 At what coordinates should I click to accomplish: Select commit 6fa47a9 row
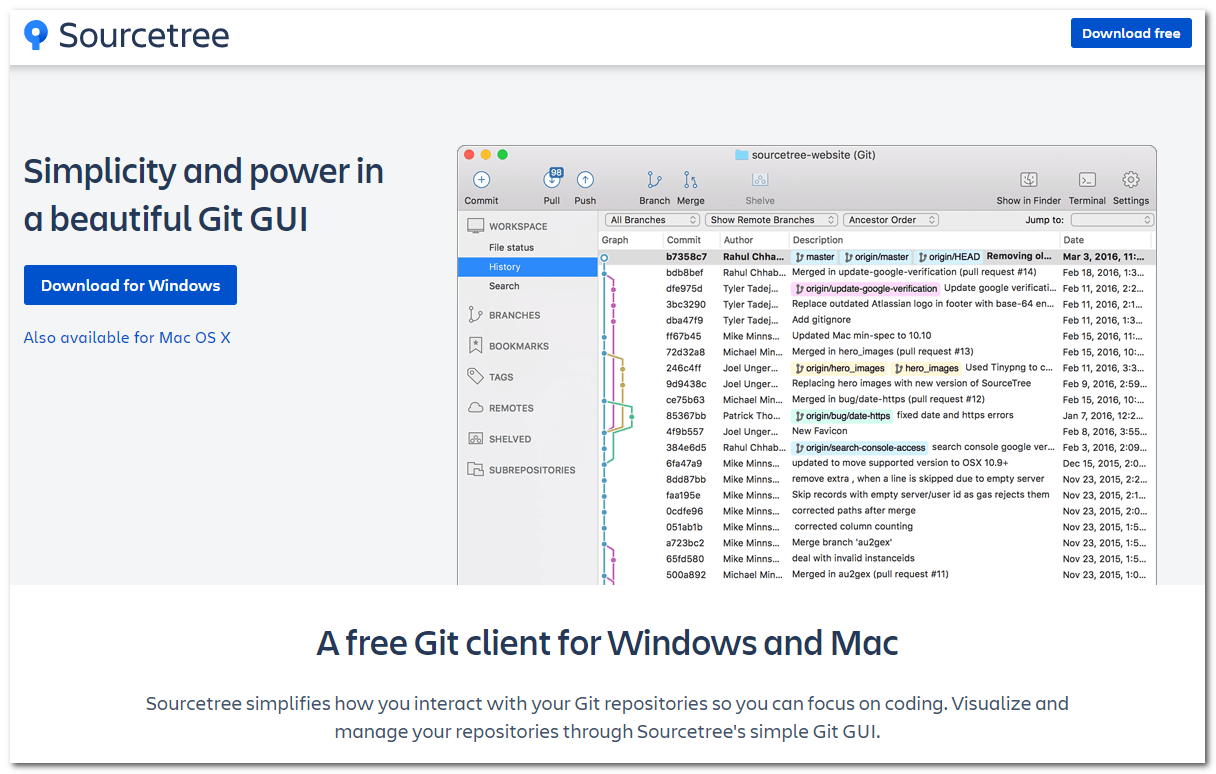(877, 463)
